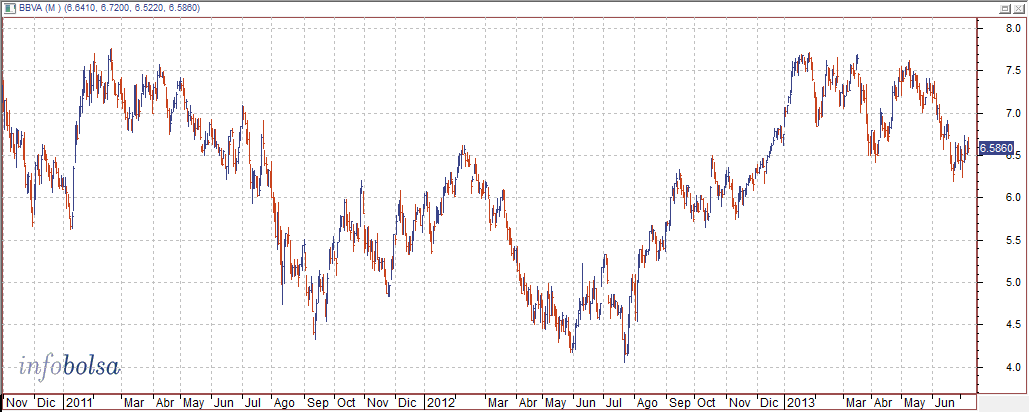Image resolution: width=1029 pixels, height=412 pixels.
Task: Click the 7.5 price axis label
Action: 1011,71
